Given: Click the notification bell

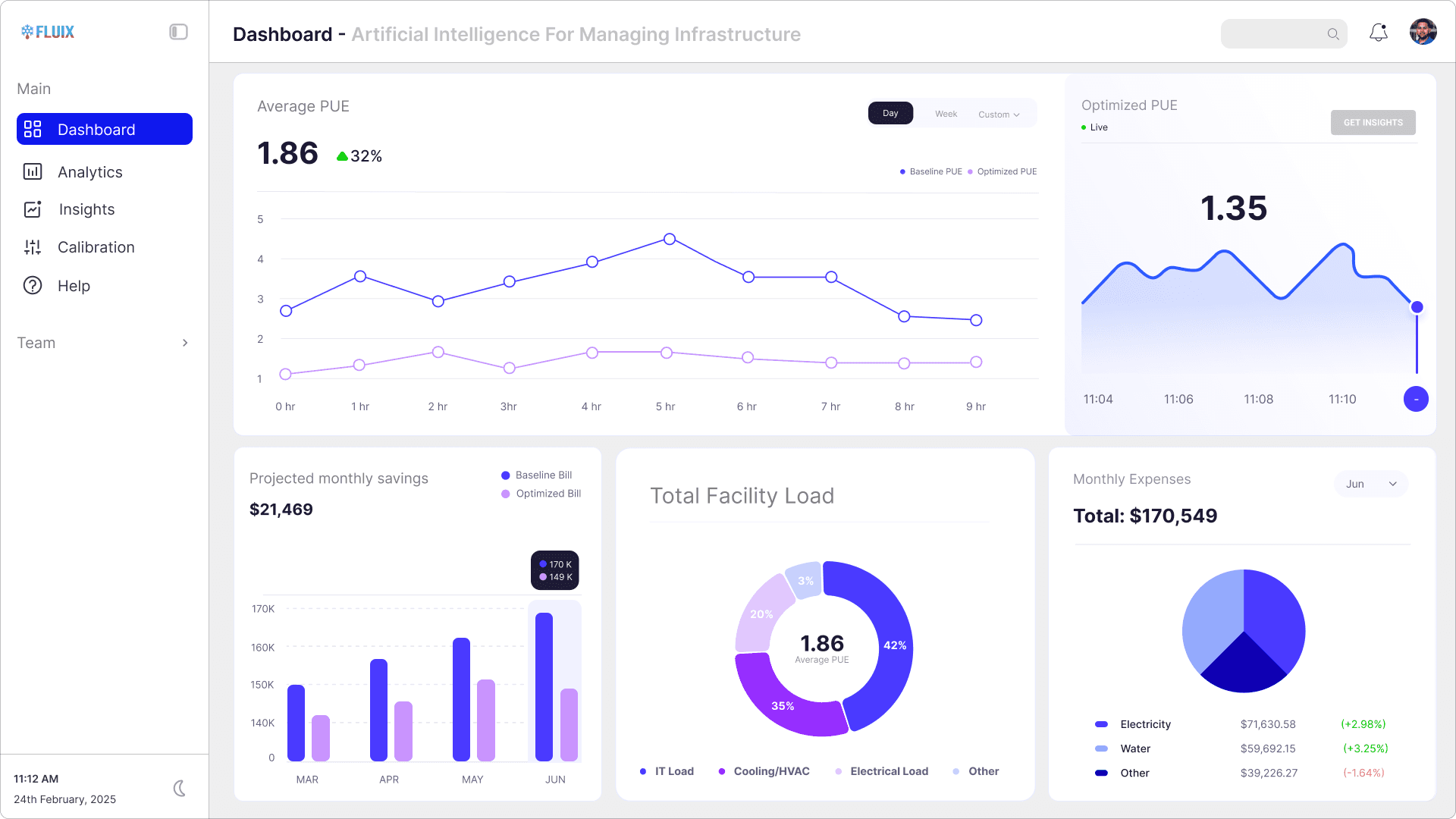Looking at the screenshot, I should point(1379,32).
